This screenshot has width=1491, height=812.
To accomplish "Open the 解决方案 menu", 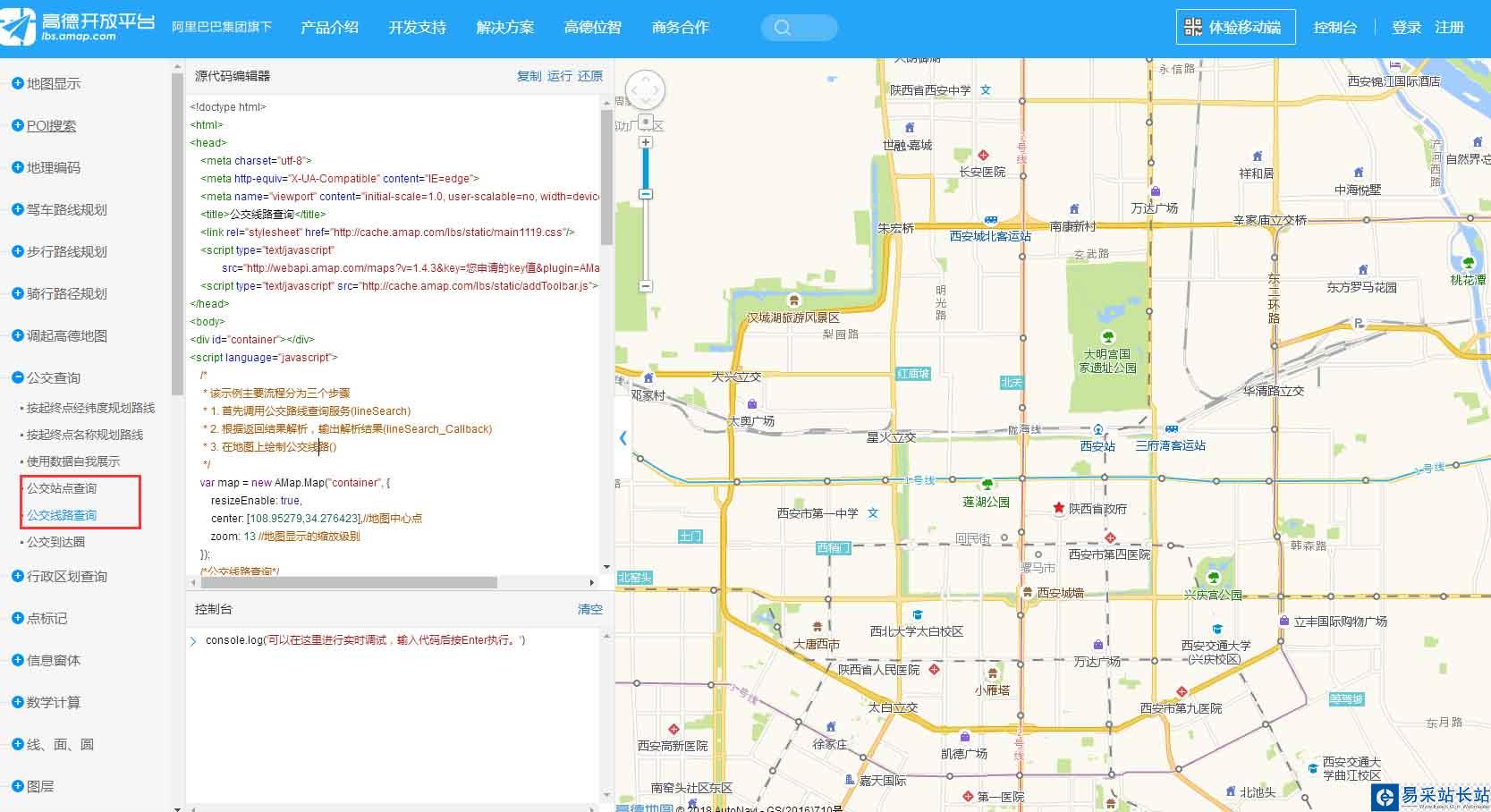I will [x=504, y=28].
